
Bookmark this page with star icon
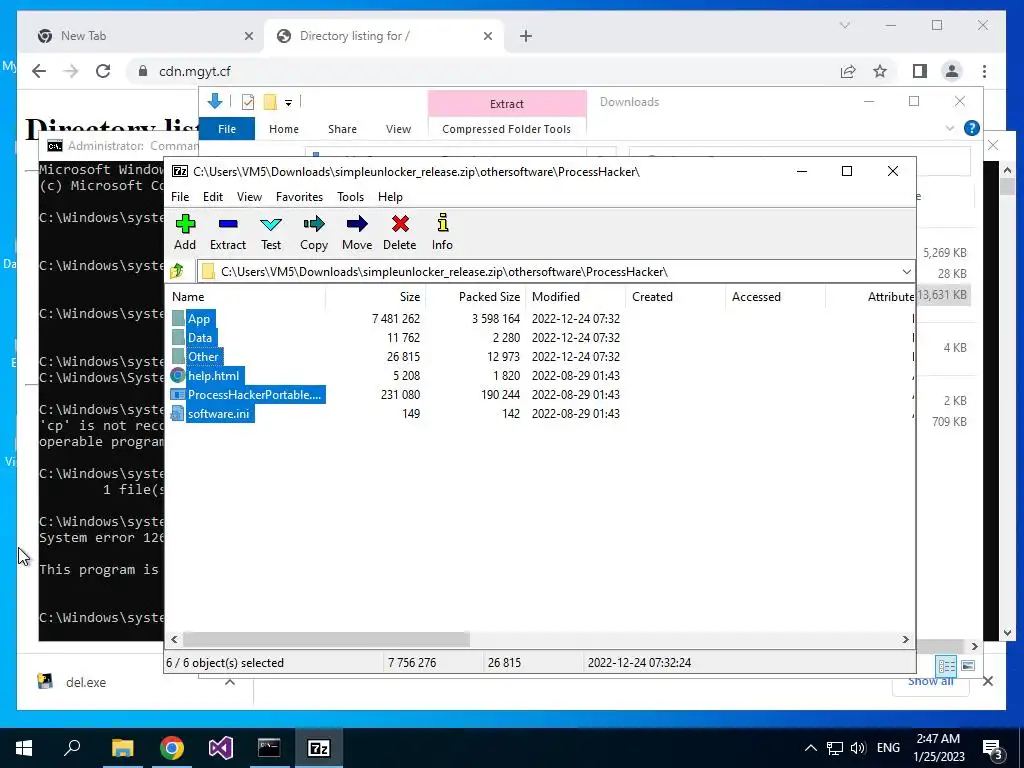coord(880,71)
